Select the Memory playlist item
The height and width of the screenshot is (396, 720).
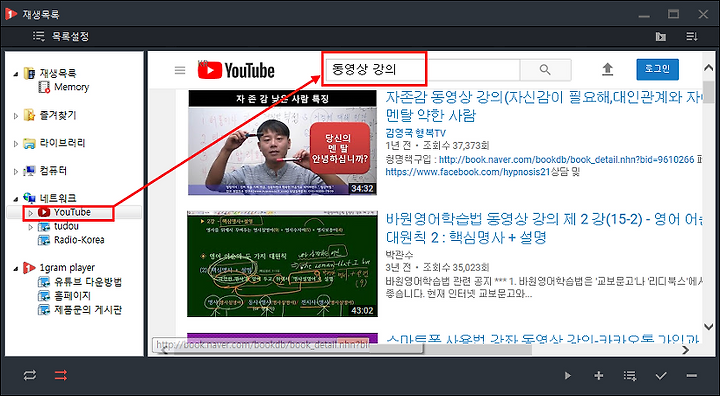[71, 87]
